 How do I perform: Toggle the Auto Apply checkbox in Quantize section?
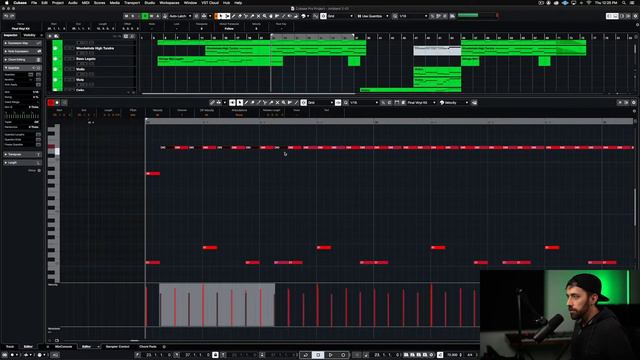click(x=38, y=84)
